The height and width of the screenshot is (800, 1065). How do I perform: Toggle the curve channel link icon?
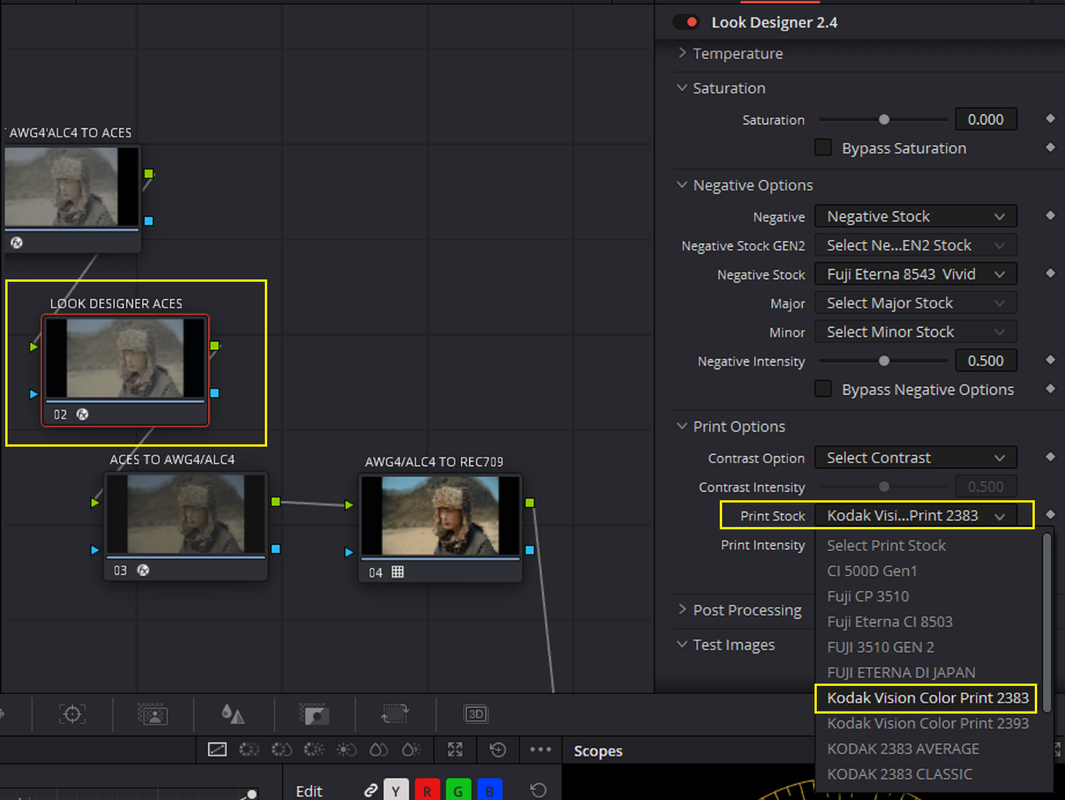click(370, 790)
